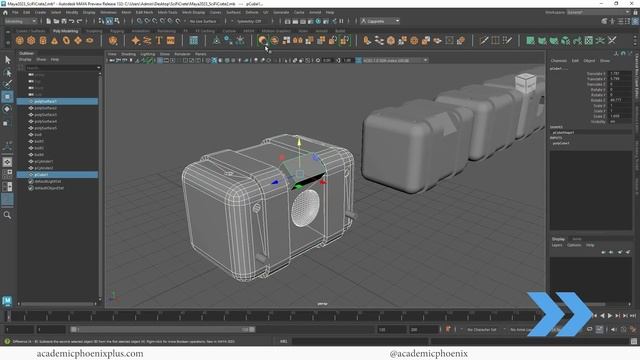This screenshot has height=360, width=640.
Task: Click the Open Scene folder icon
Action: coord(56,21)
